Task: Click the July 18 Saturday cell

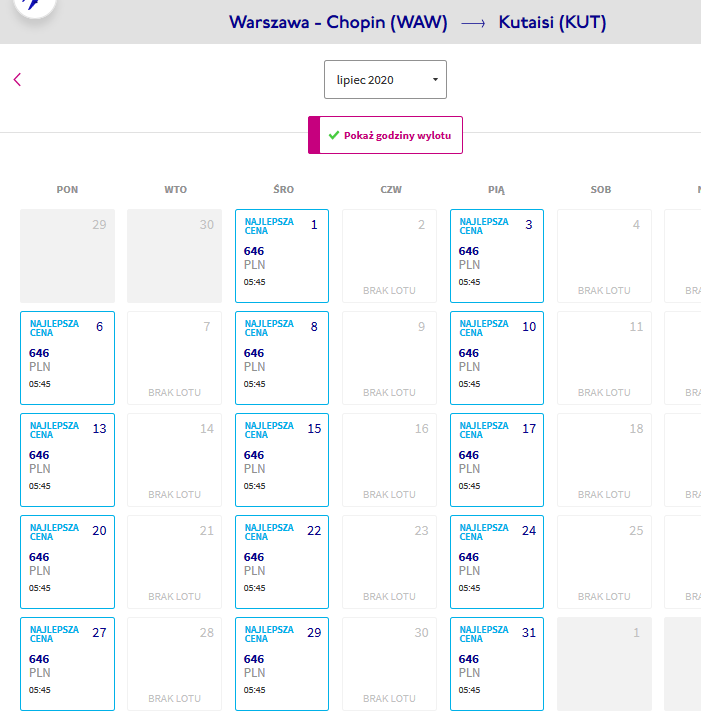Action: click(x=604, y=460)
